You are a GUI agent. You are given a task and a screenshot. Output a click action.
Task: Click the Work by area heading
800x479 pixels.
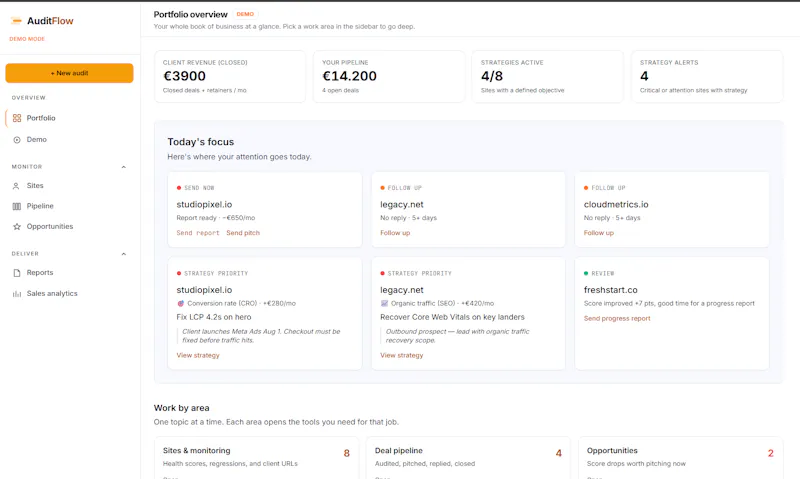click(182, 408)
